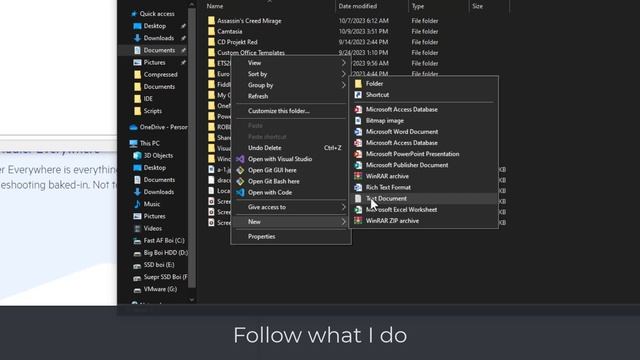The image size is (640, 360).
Task: Click Desktop under This PC
Action: pyautogui.click(x=154, y=167)
